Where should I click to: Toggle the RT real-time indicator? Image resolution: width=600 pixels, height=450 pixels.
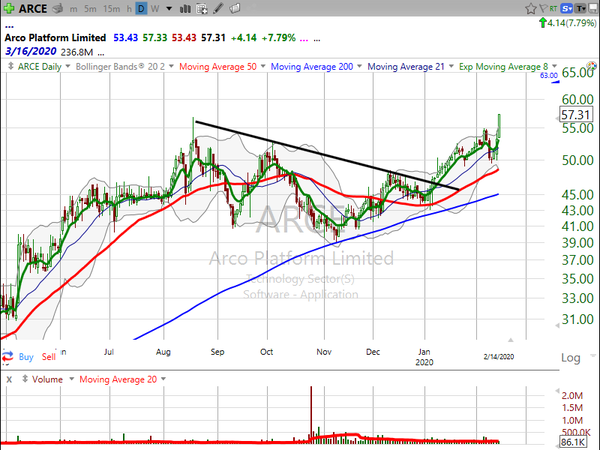point(553,8)
